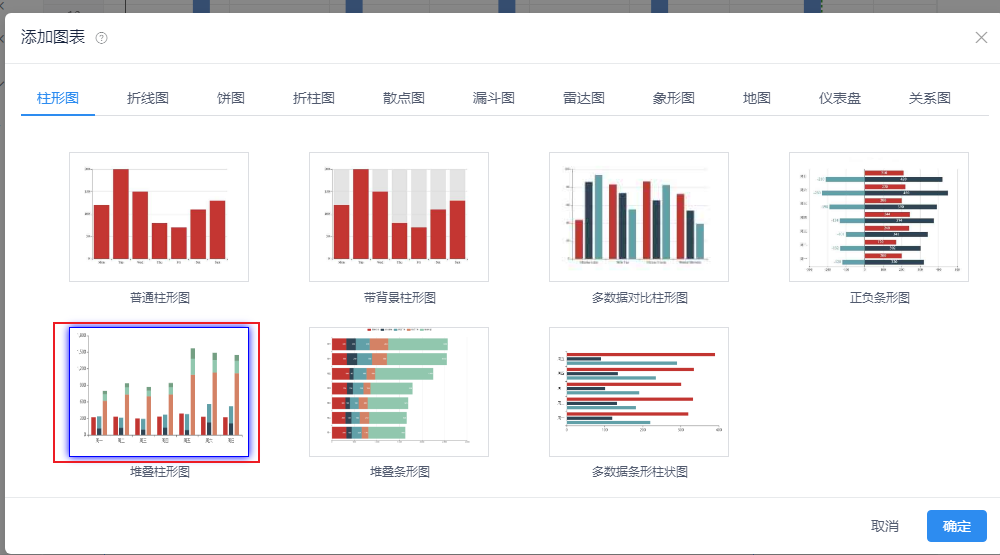
Task: Click the 多数据条形柱状图 caption text
Action: click(640, 471)
